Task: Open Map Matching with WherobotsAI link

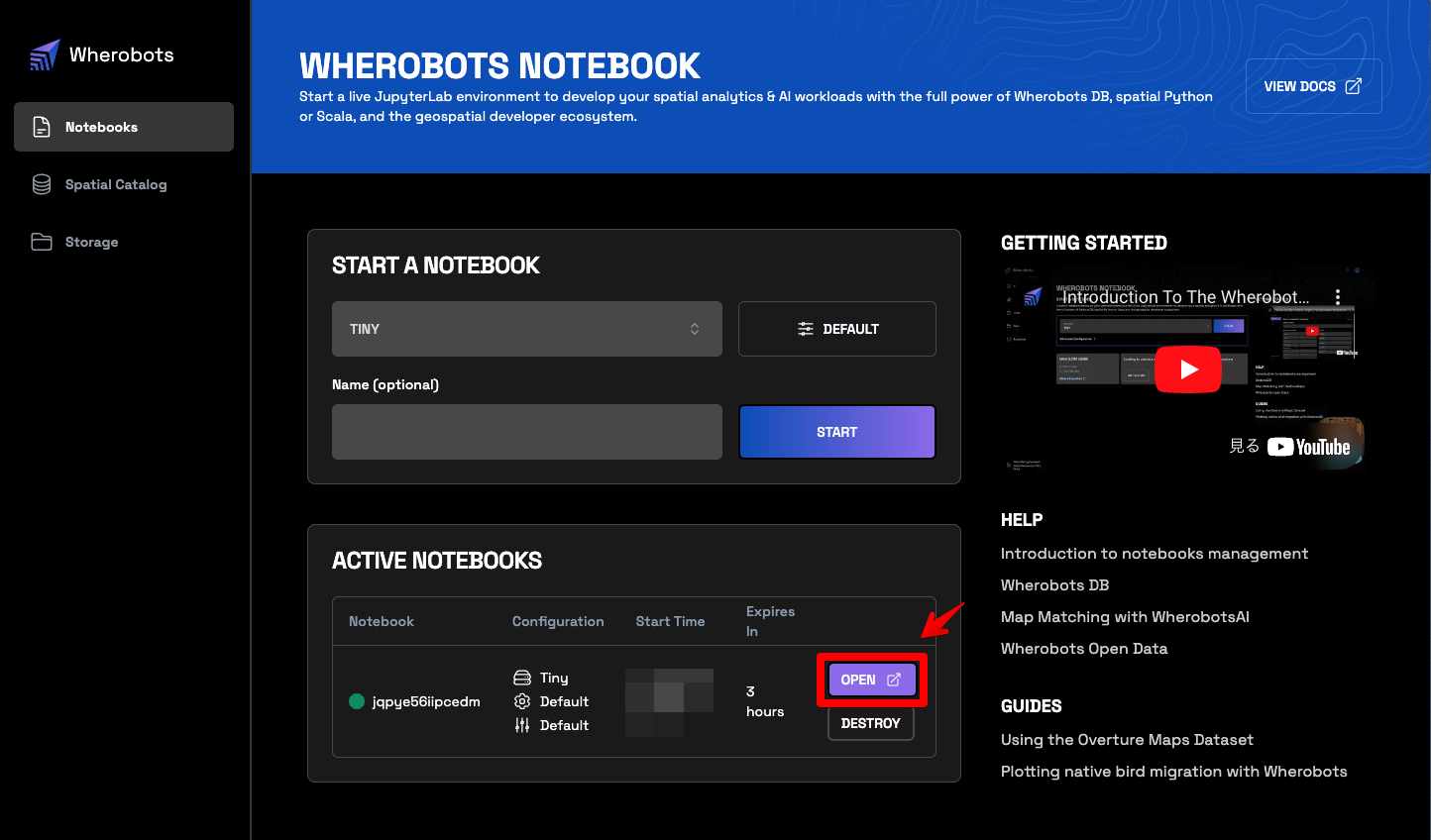Action: tap(1125, 617)
